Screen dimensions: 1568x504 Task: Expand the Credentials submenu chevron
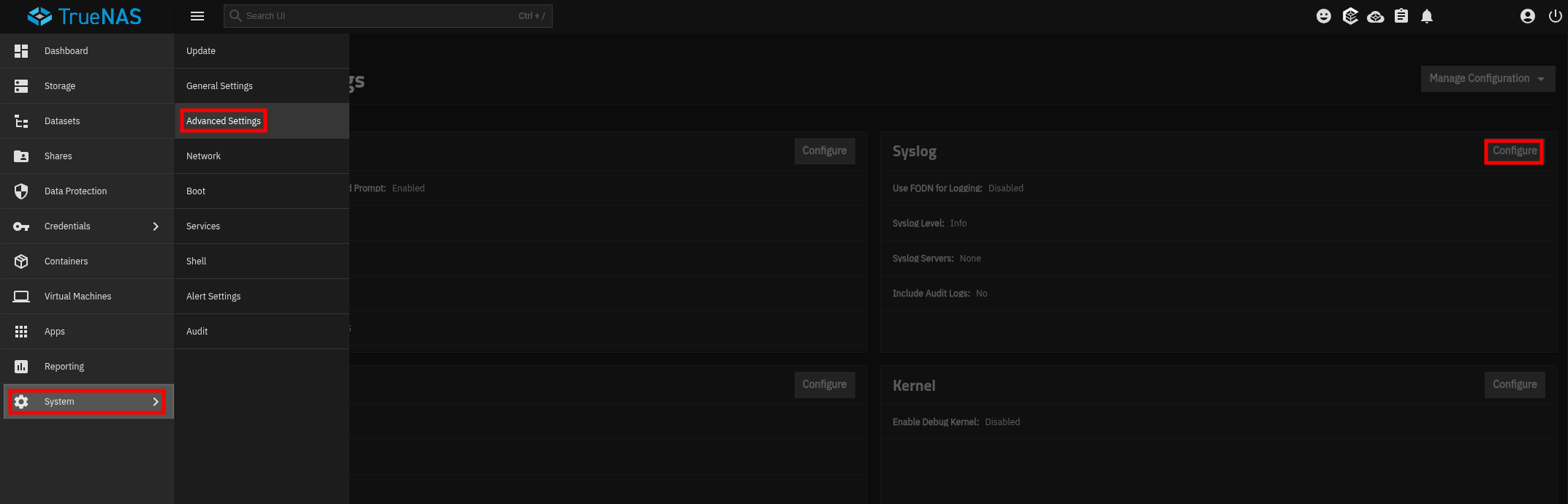[x=156, y=226]
